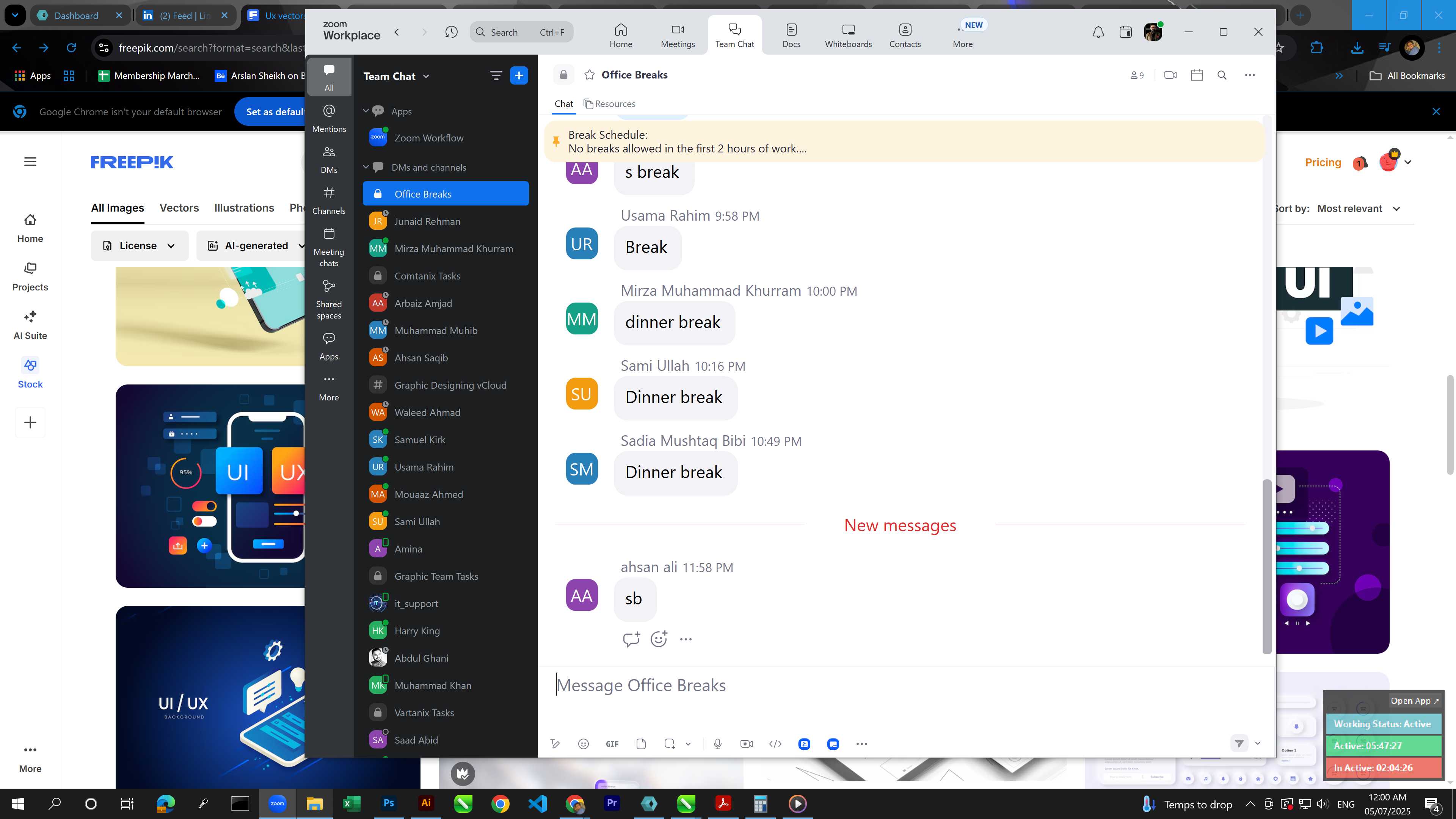Open License filter dropdown on Freepik
The height and width of the screenshot is (819, 1456).
[139, 245]
